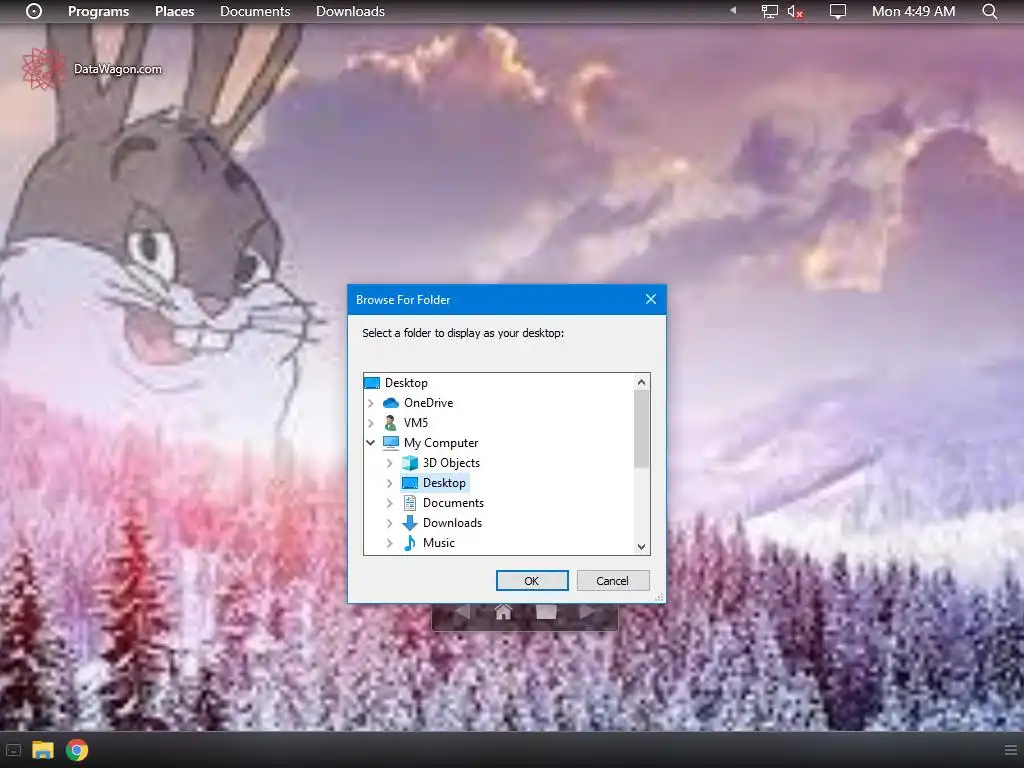Expand the Documents tree node
1024x768 pixels.
(x=389, y=503)
